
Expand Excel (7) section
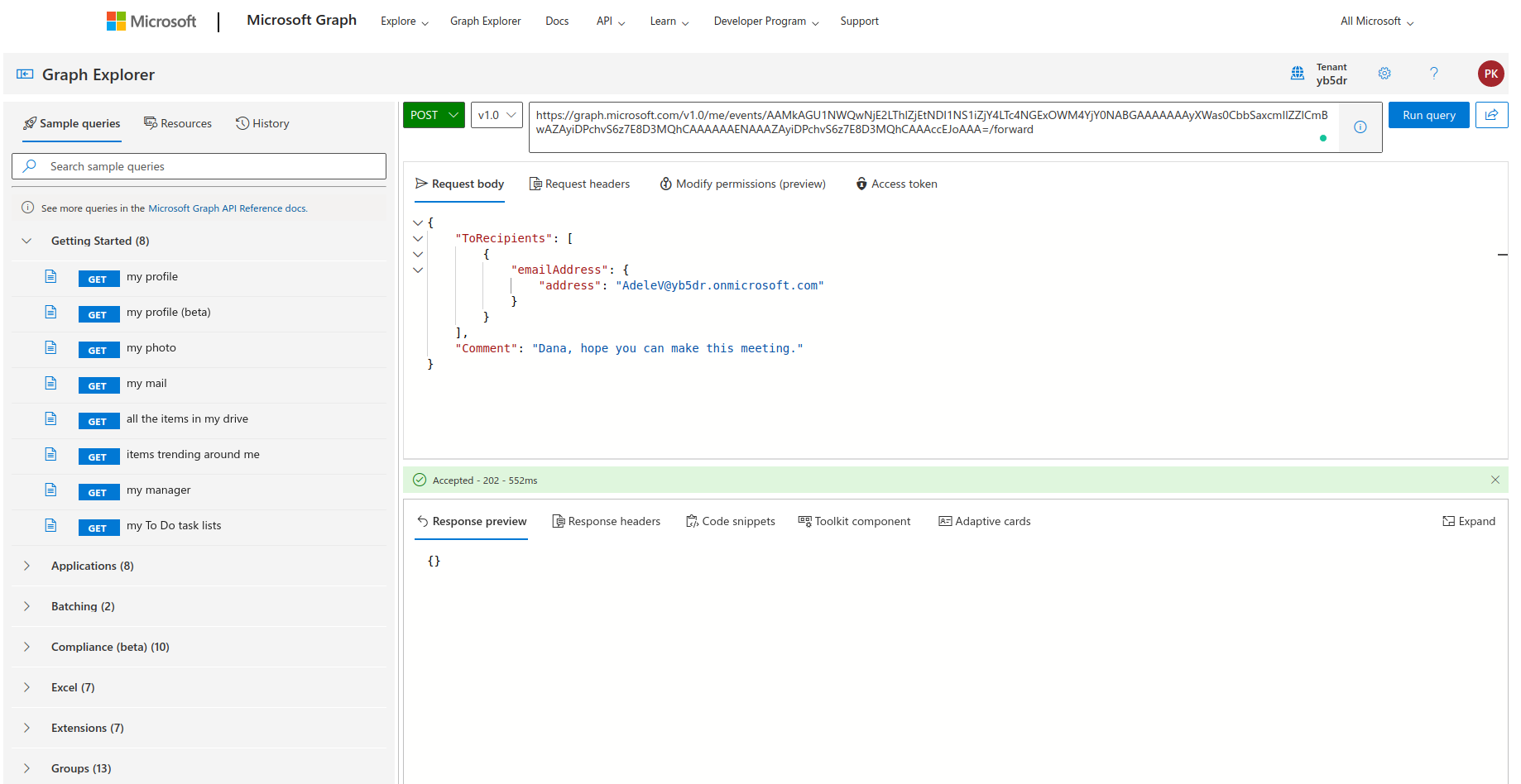tap(26, 687)
